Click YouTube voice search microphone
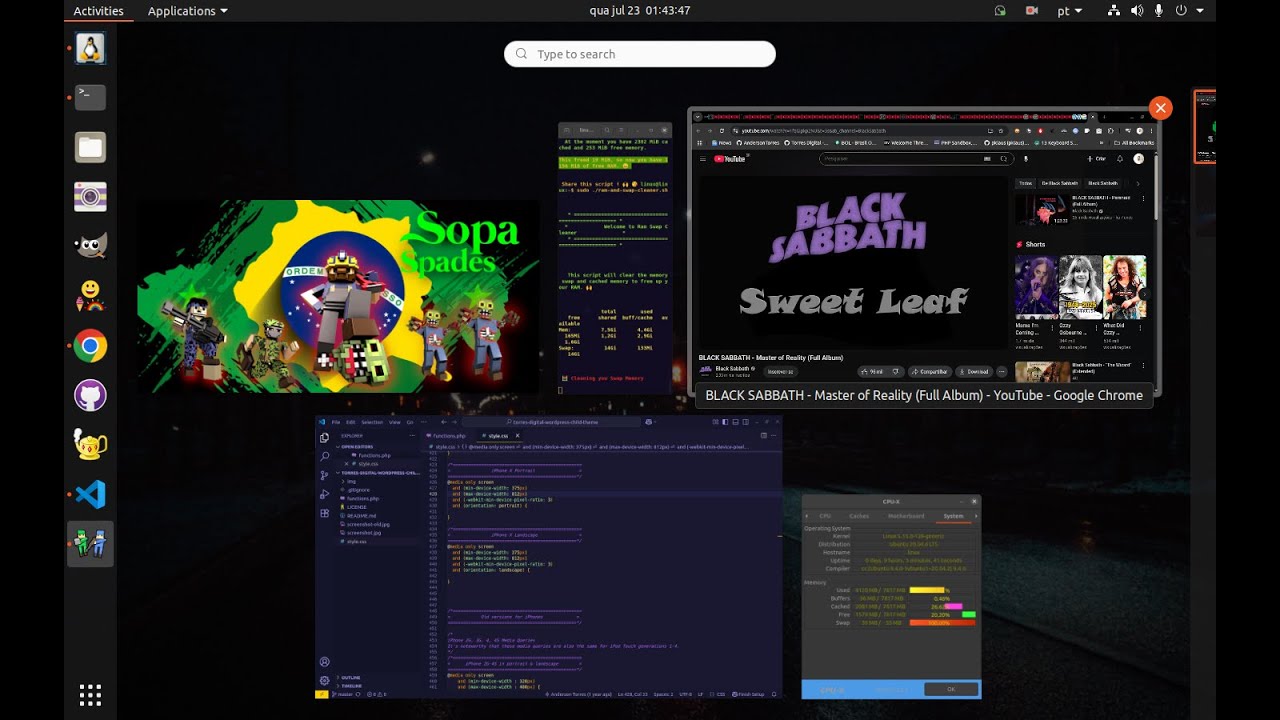1280x720 pixels. (1026, 158)
